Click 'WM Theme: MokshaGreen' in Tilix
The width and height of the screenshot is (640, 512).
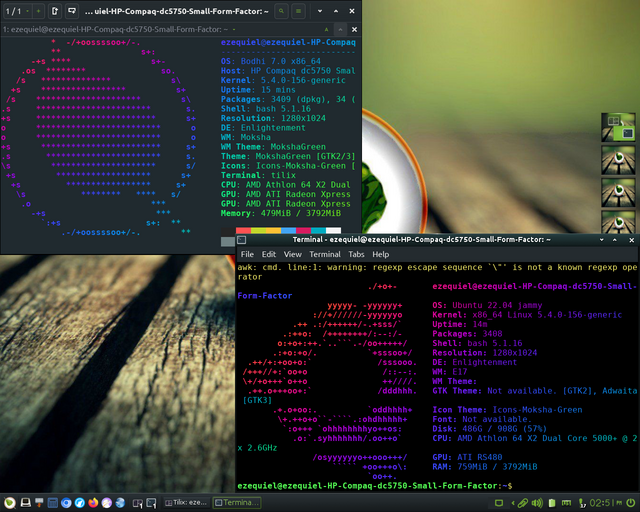pyautogui.click(x=273, y=147)
